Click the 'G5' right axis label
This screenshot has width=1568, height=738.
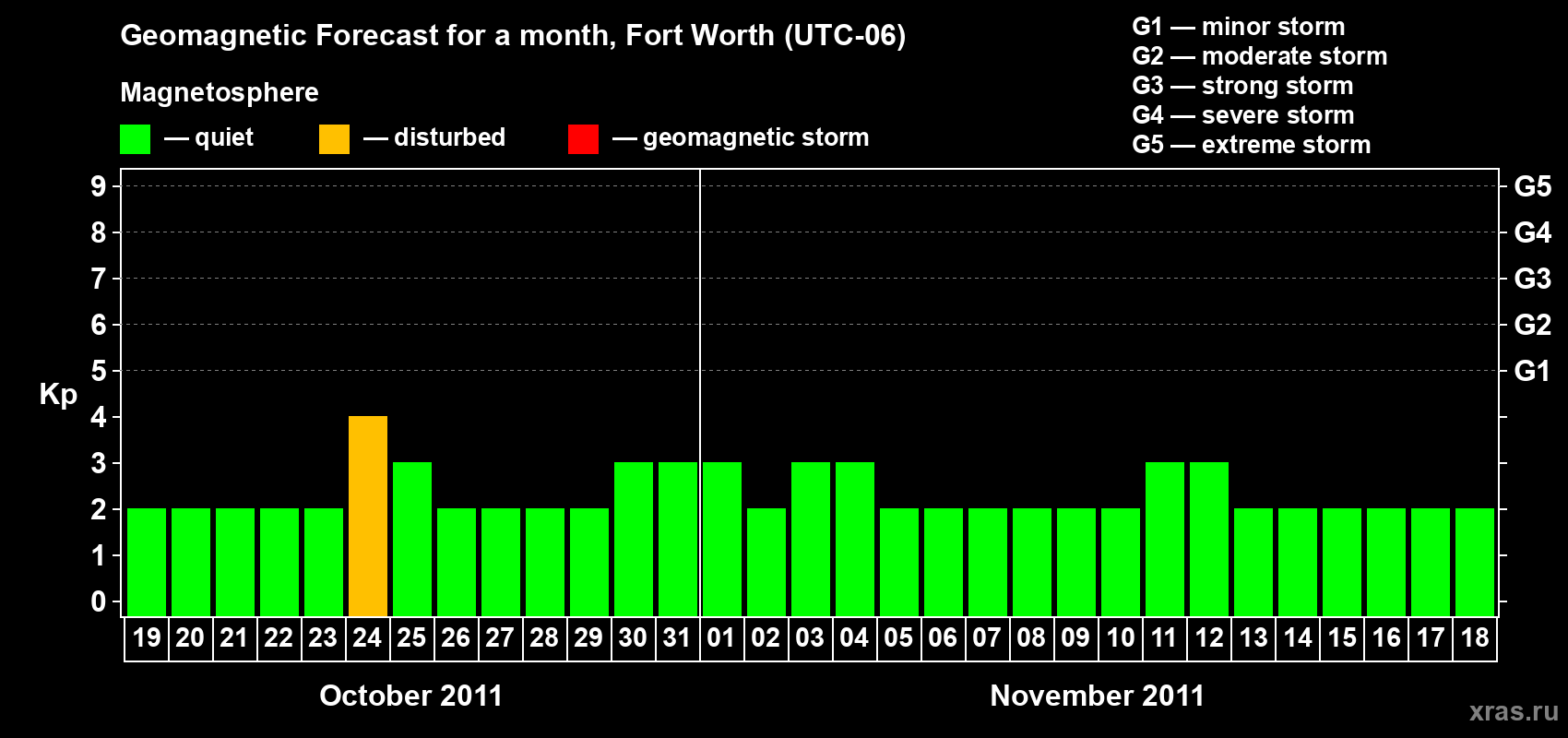1533,186
